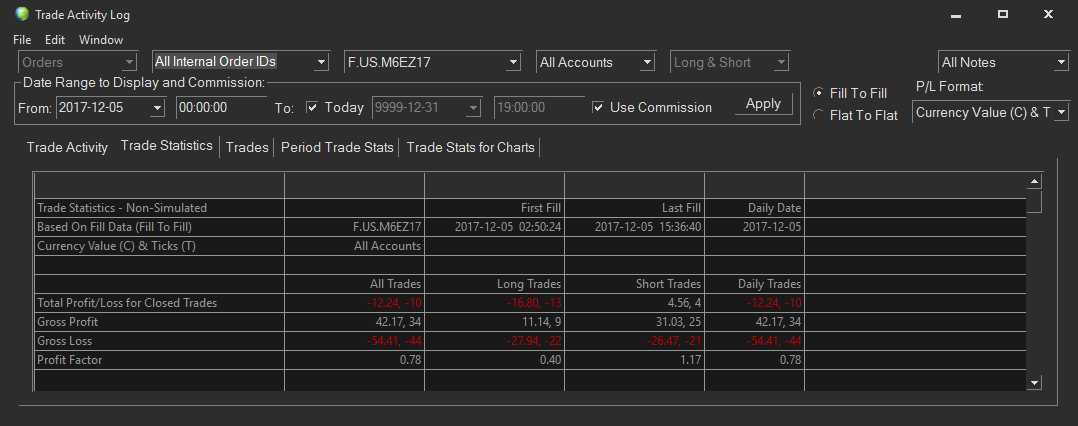This screenshot has height=426, width=1078.
Task: Open the File menu
Action: point(22,40)
